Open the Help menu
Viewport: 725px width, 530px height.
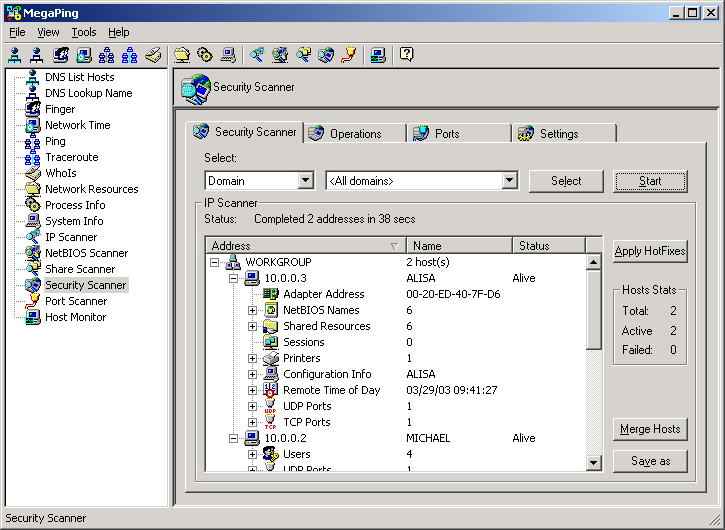119,32
